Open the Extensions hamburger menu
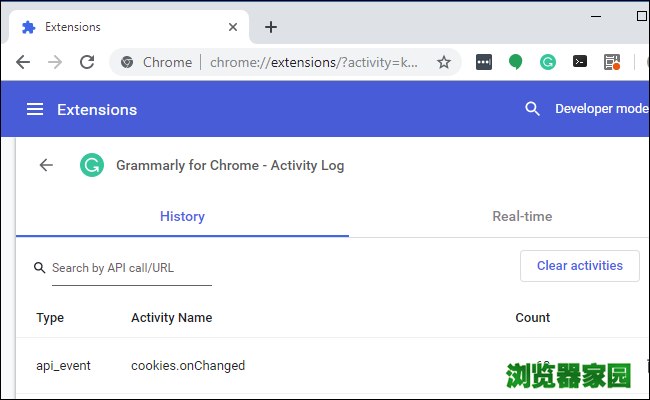 [x=35, y=109]
